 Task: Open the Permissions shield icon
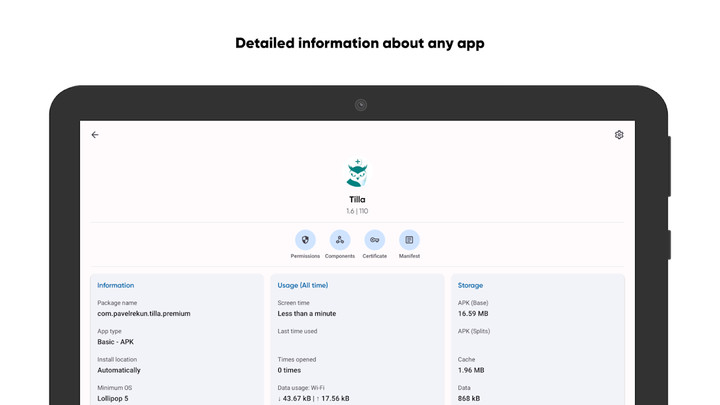[305, 240]
